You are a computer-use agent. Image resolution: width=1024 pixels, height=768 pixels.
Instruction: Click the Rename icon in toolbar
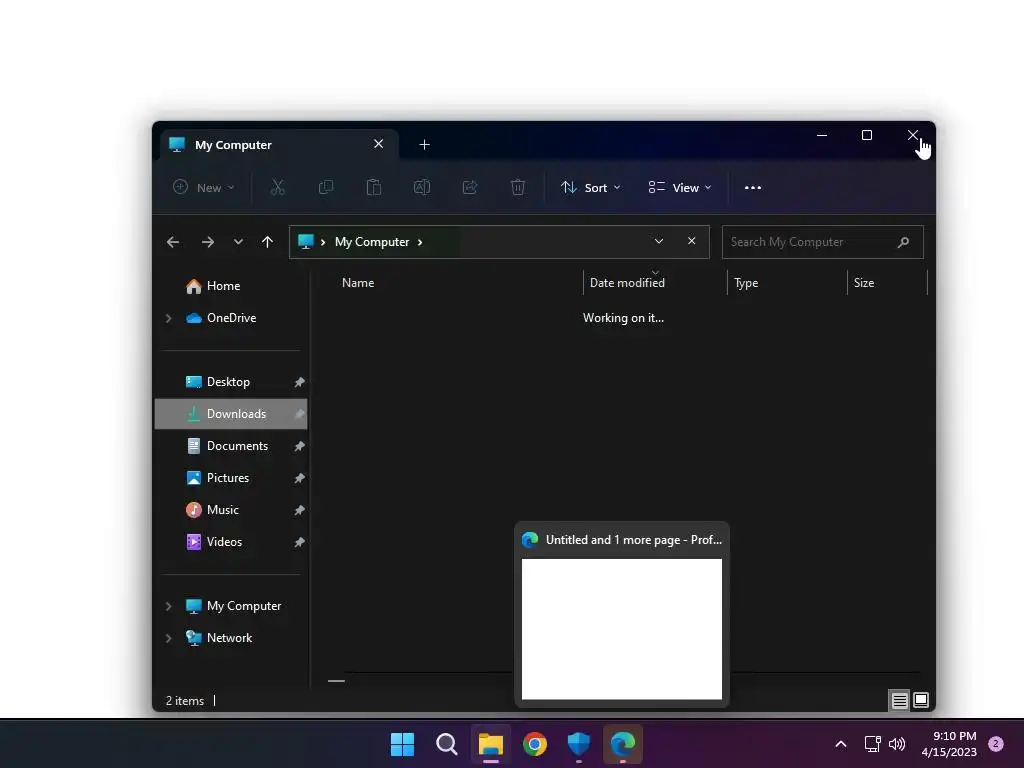pyautogui.click(x=422, y=187)
